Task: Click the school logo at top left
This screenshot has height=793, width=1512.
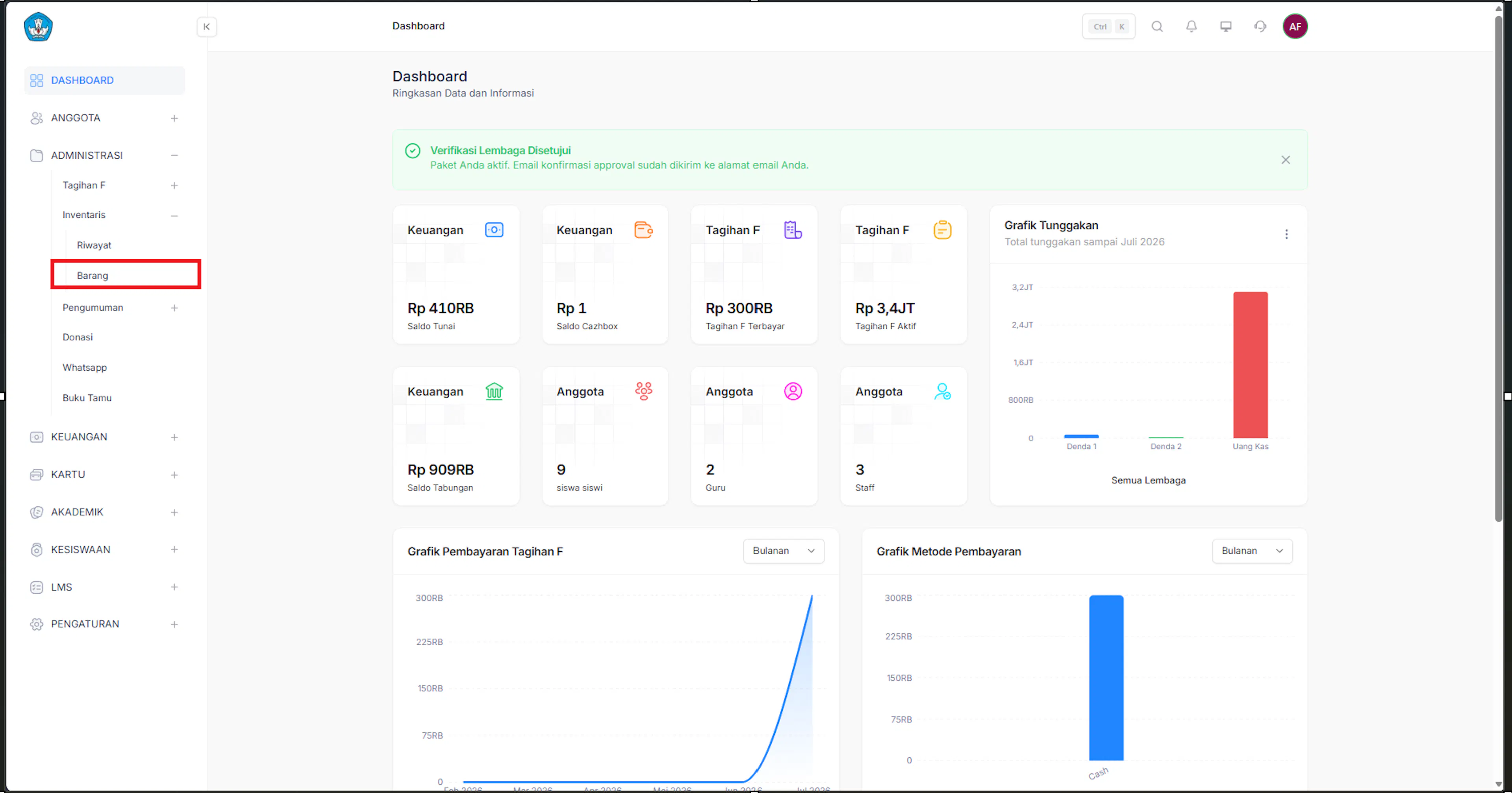Action: 38,26
